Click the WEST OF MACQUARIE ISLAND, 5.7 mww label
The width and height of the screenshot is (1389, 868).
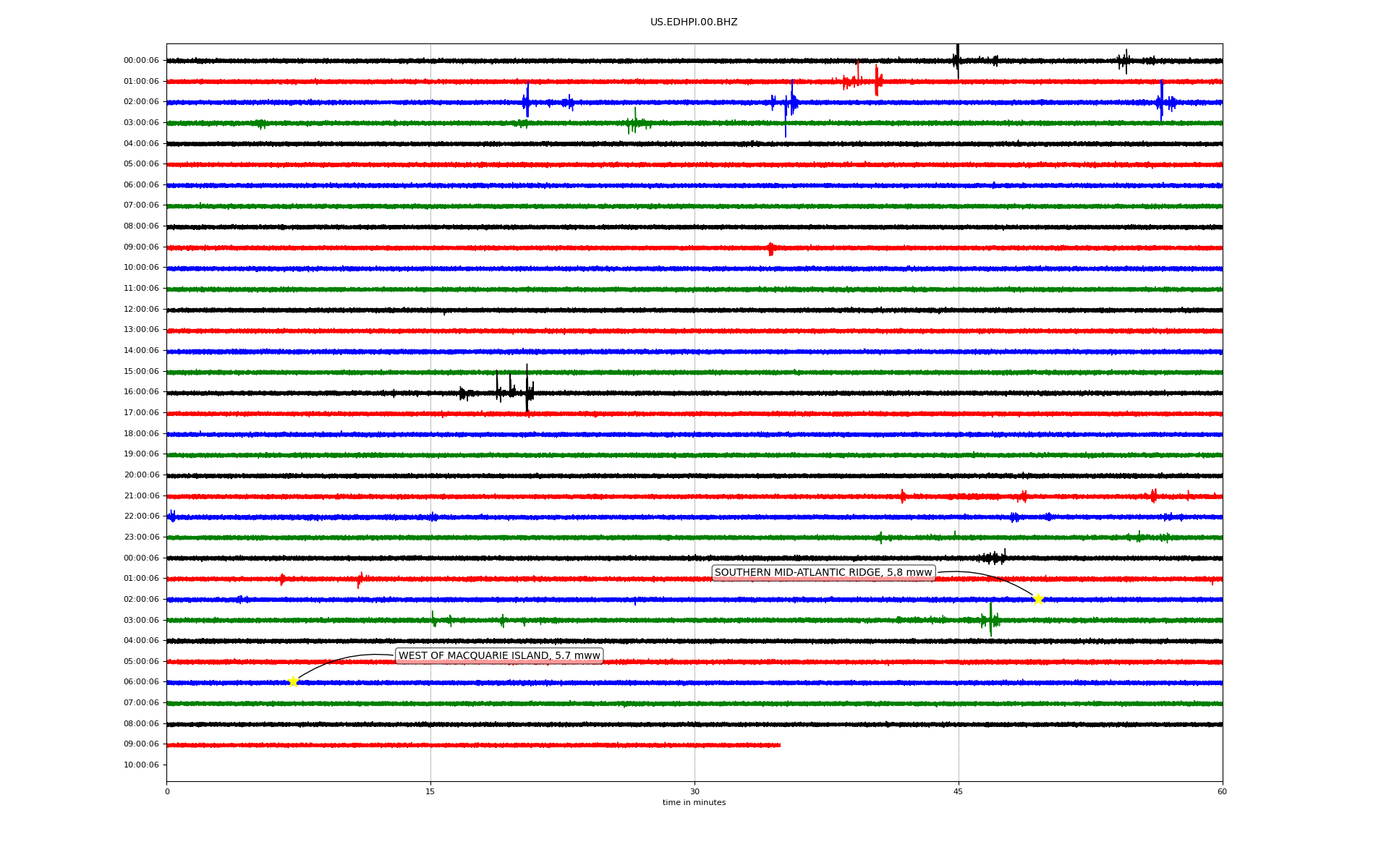click(499, 656)
